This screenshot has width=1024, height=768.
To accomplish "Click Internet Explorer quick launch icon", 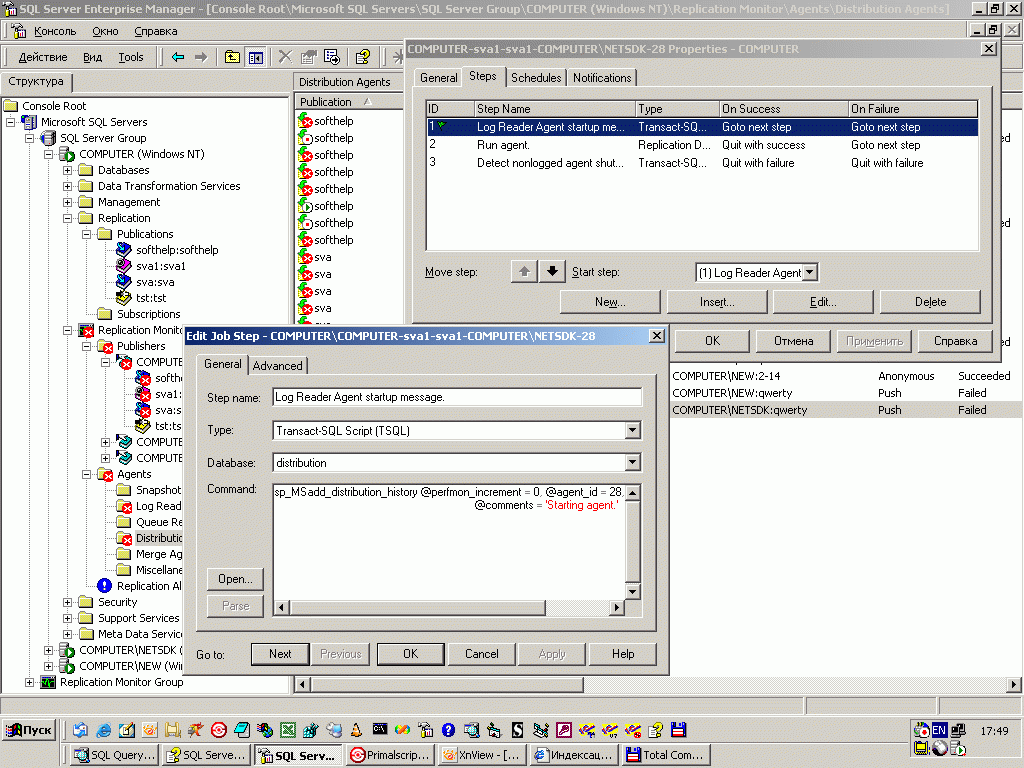I will click(103, 730).
